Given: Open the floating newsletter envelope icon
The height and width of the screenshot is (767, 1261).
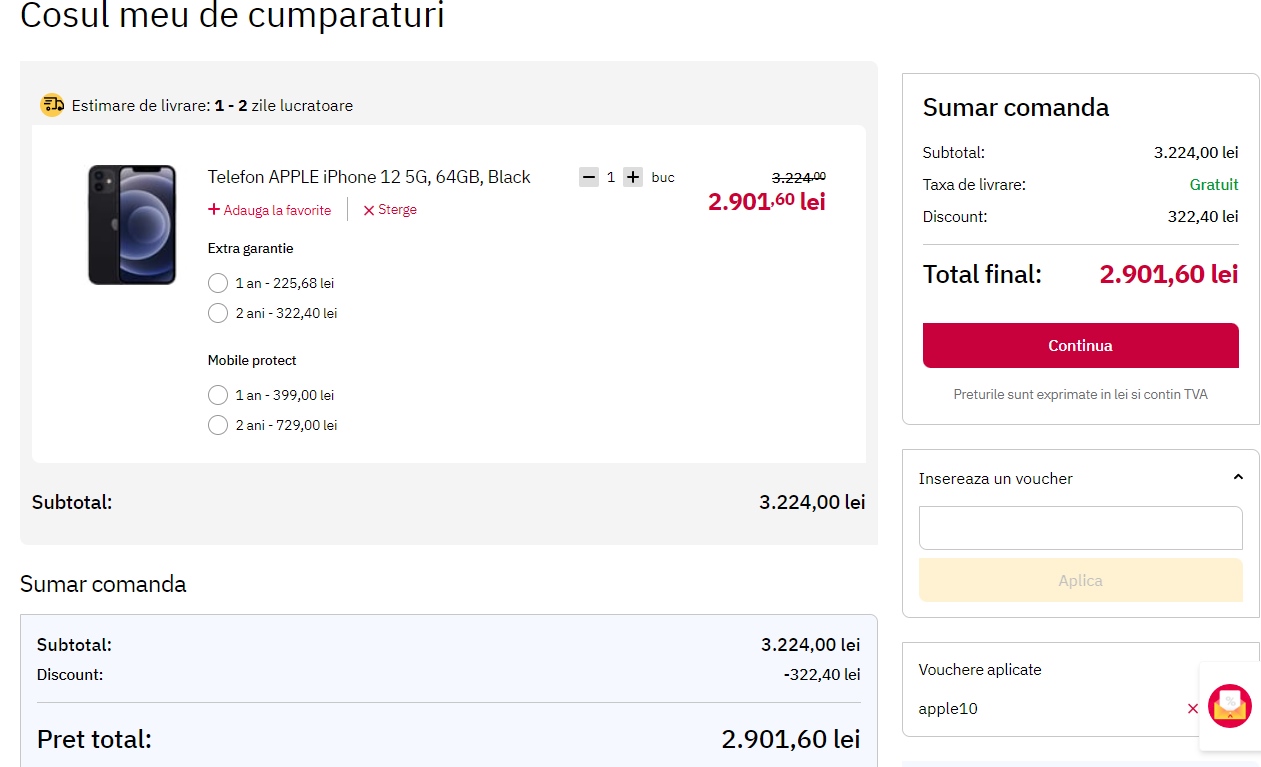Looking at the screenshot, I should 1230,706.
